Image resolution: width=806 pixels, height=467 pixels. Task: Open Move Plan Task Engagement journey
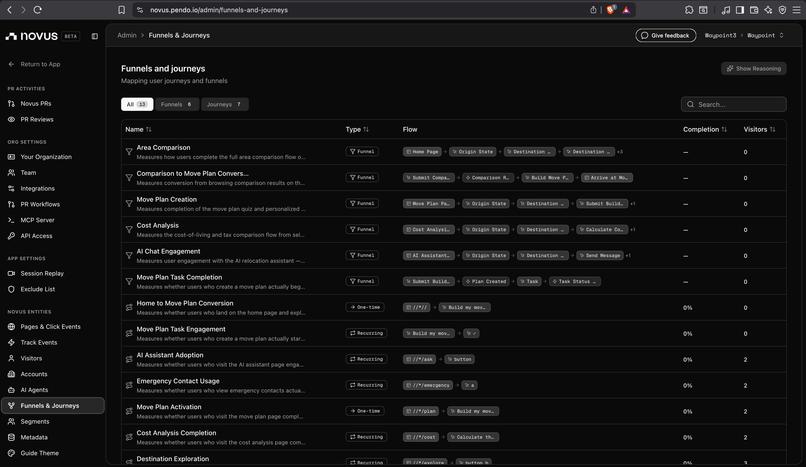click(x=453, y=333)
